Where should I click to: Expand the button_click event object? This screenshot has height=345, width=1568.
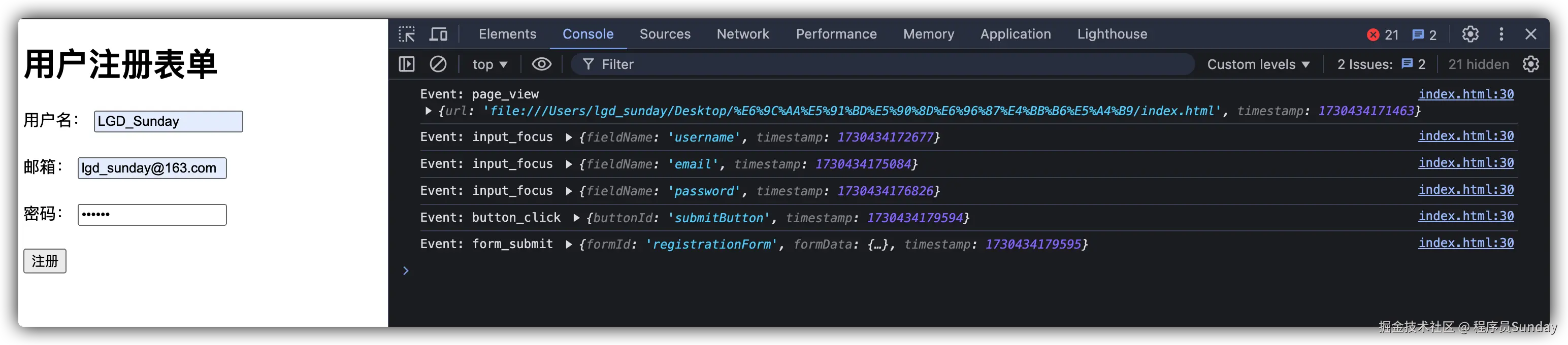pos(576,217)
